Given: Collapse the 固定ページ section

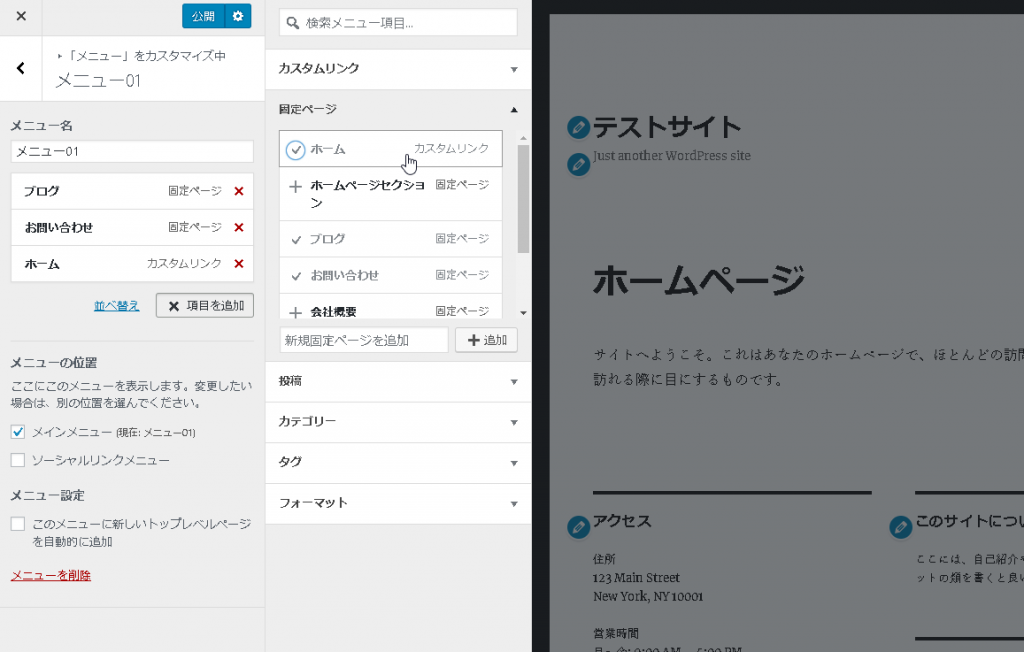Looking at the screenshot, I should 397,109.
